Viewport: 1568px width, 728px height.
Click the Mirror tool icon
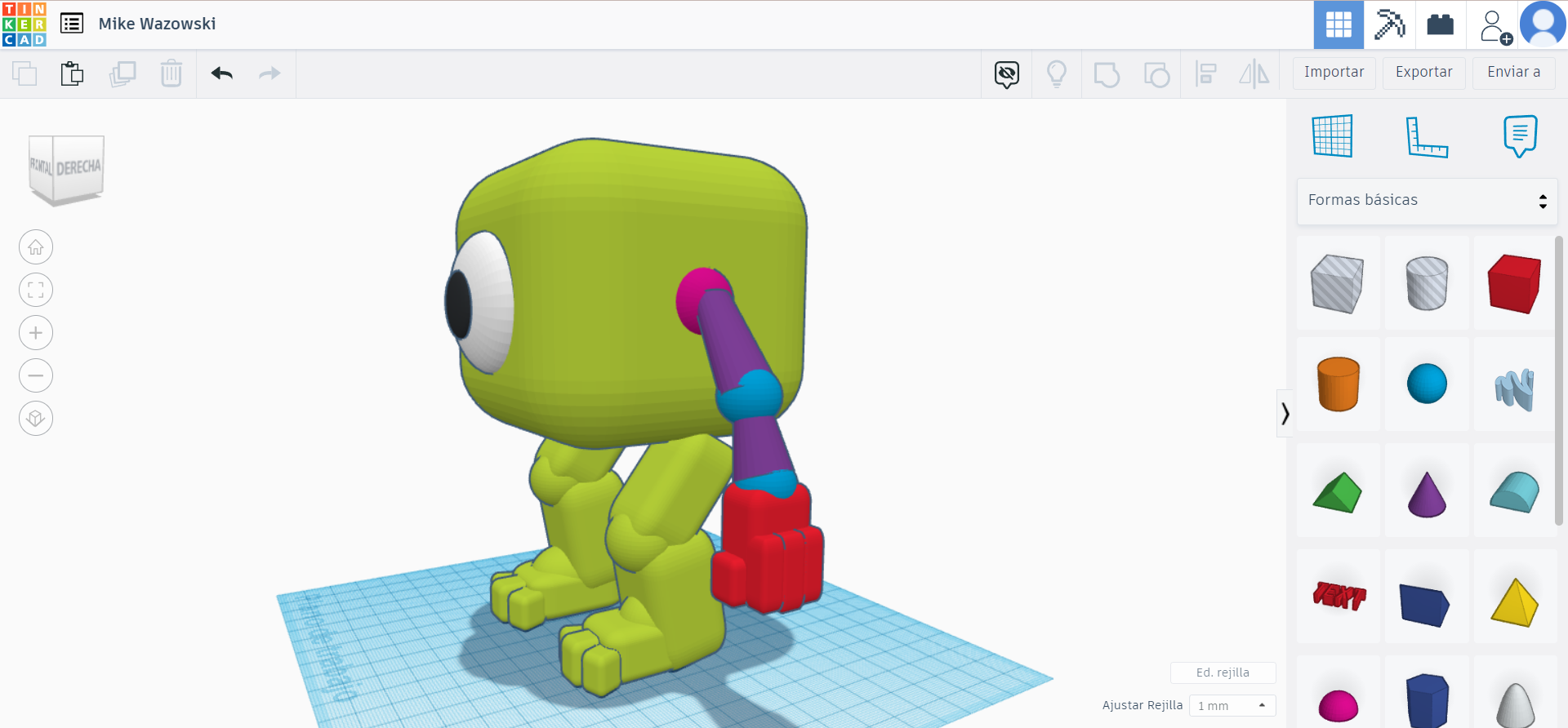point(1254,74)
